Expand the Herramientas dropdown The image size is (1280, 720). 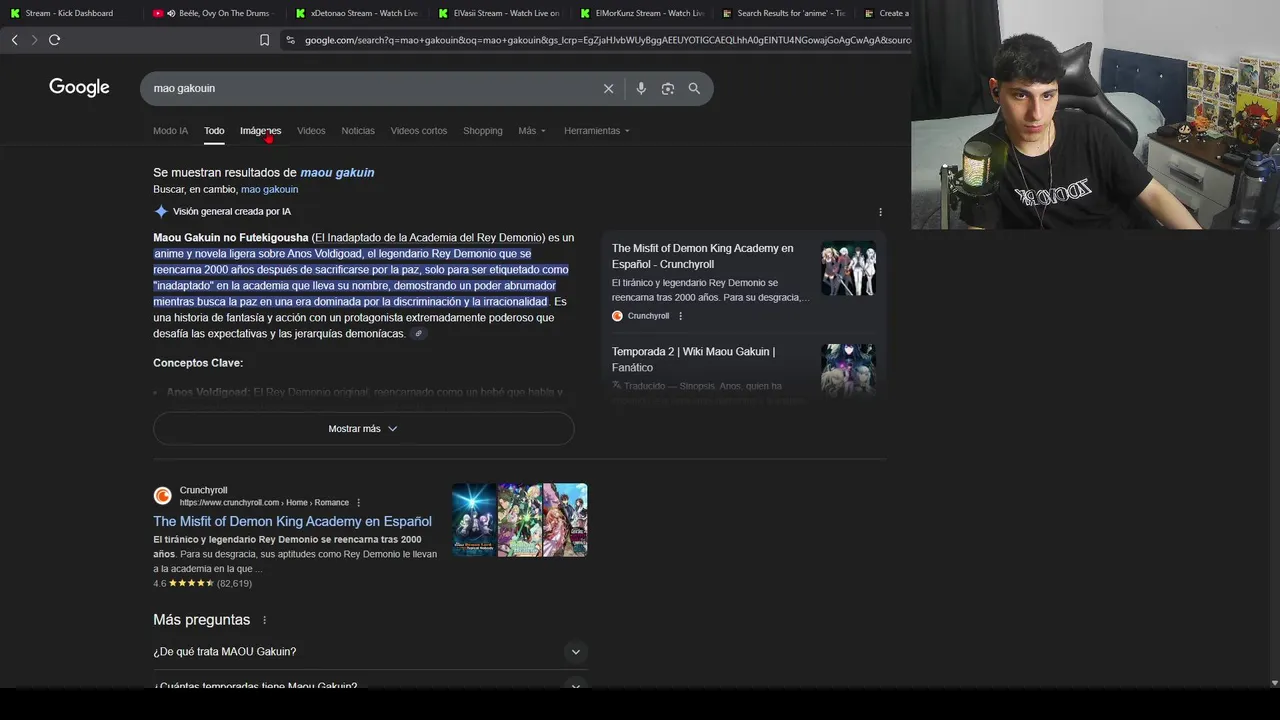[x=597, y=131]
